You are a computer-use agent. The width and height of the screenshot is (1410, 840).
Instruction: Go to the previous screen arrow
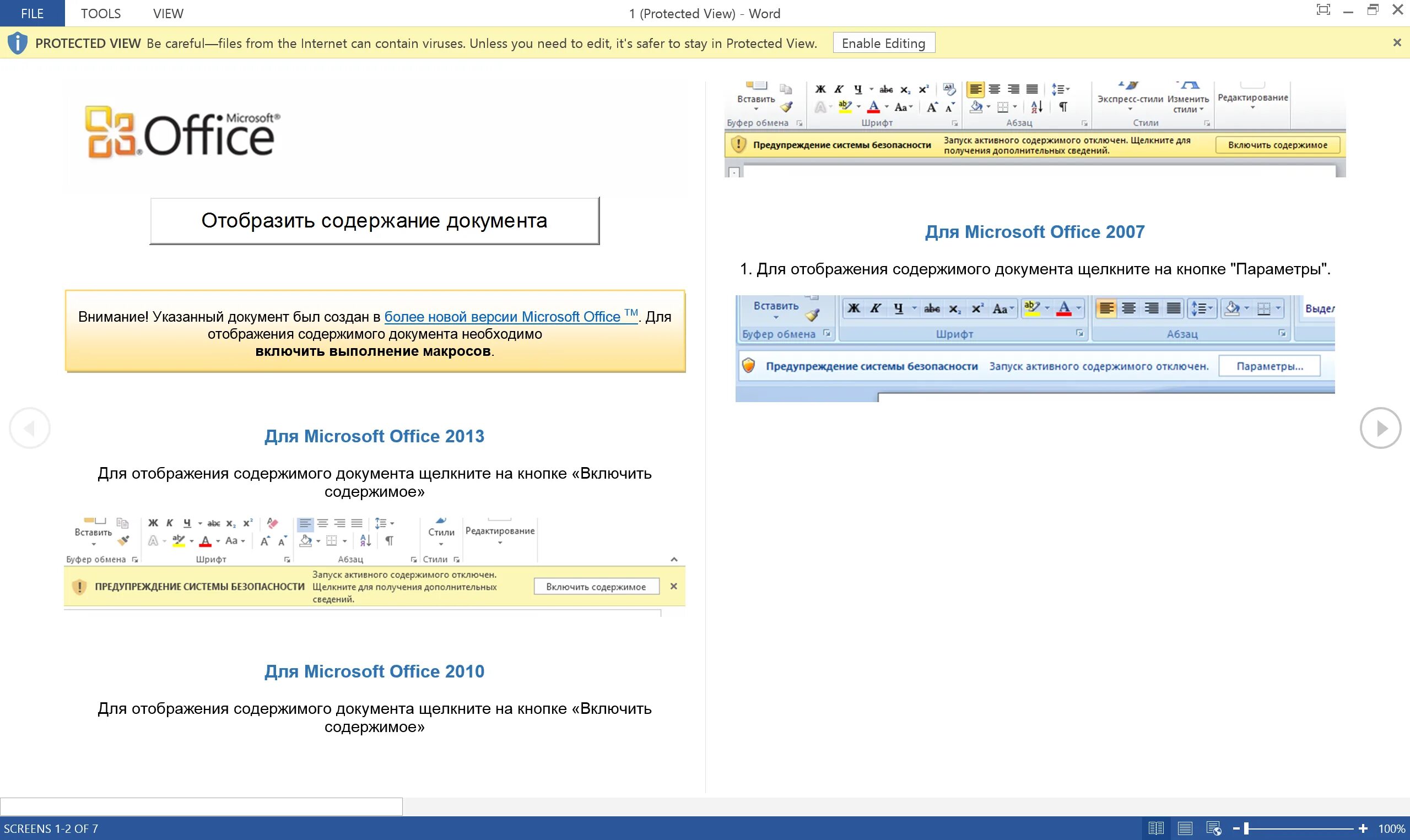(29, 428)
